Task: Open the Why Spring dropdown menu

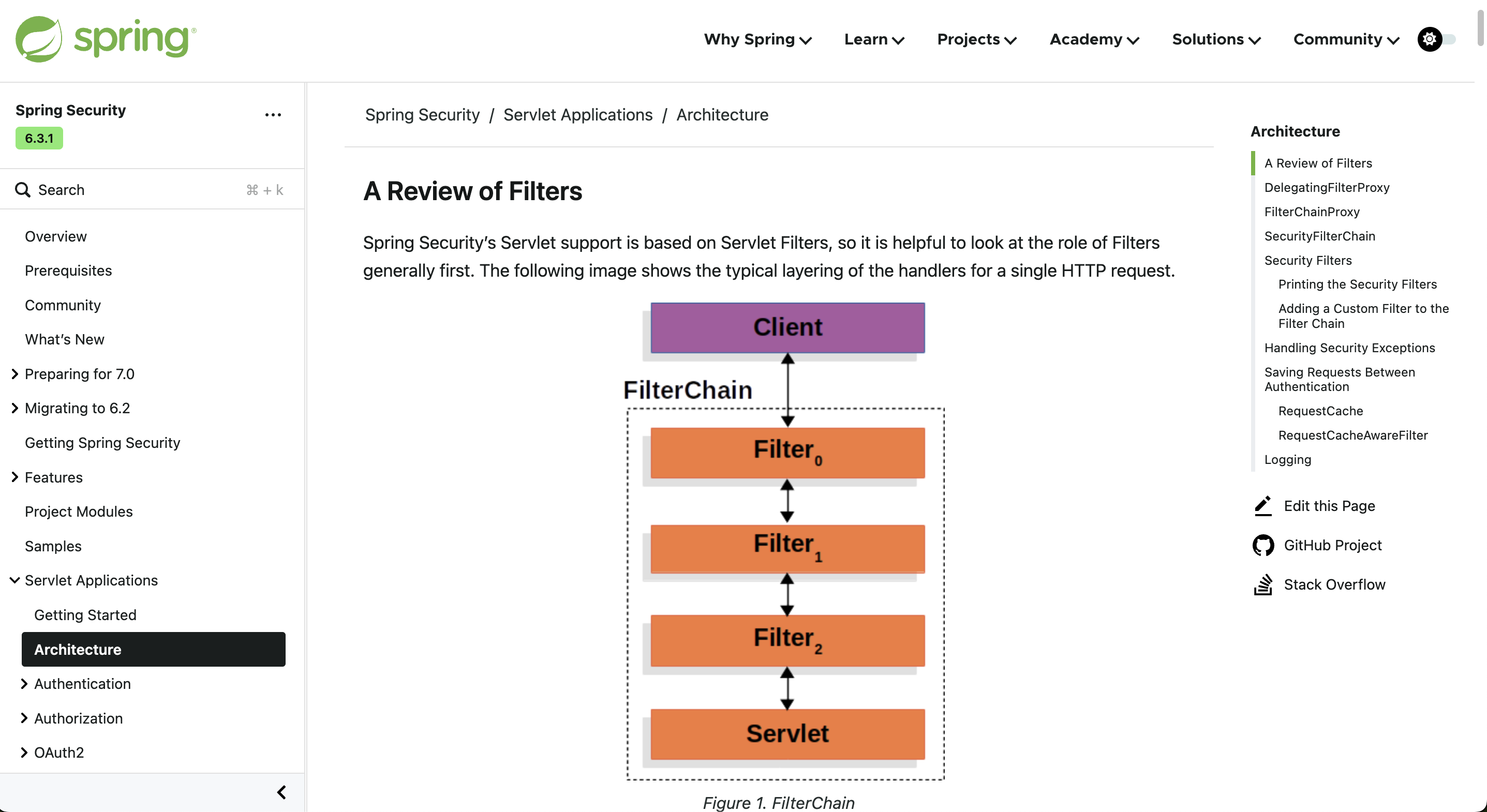Action: coord(757,39)
